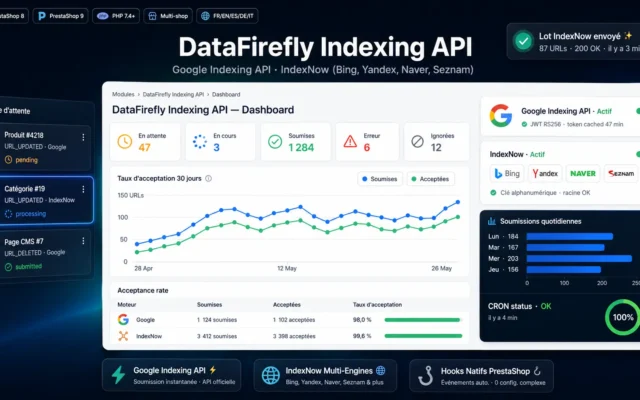Click the processing spinner icon under Catégorie #19
Viewport: 640px width, 400px height.
(x=8, y=213)
